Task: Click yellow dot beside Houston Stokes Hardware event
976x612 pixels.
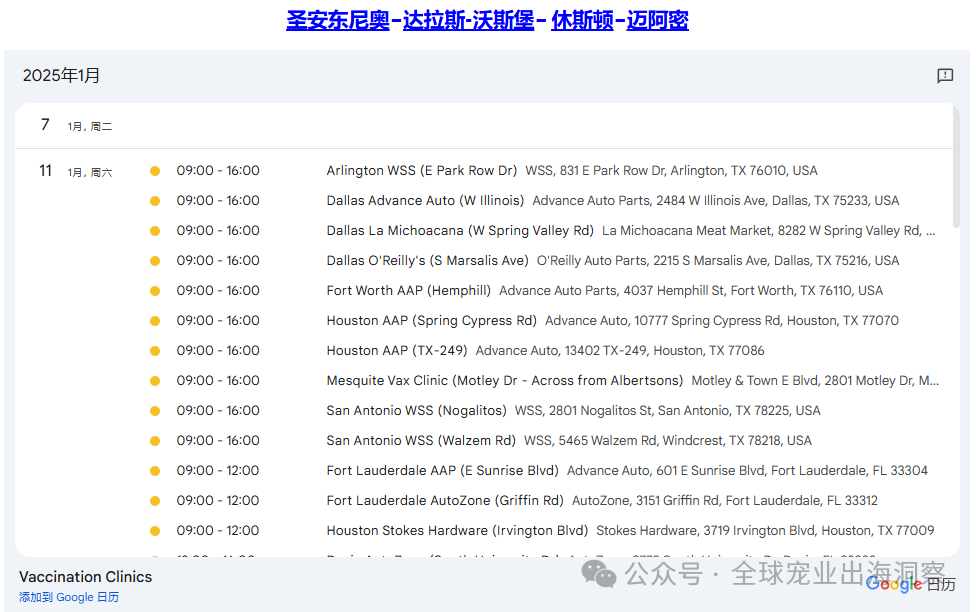Action: point(155,531)
